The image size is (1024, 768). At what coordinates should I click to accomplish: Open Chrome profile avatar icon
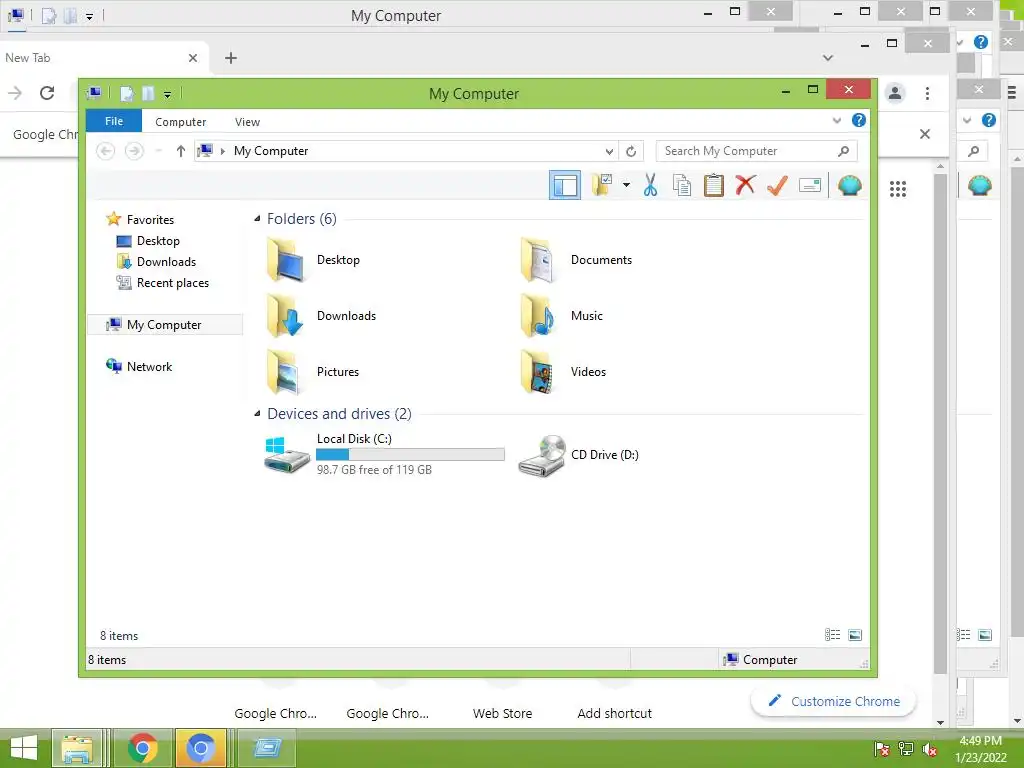[895, 93]
